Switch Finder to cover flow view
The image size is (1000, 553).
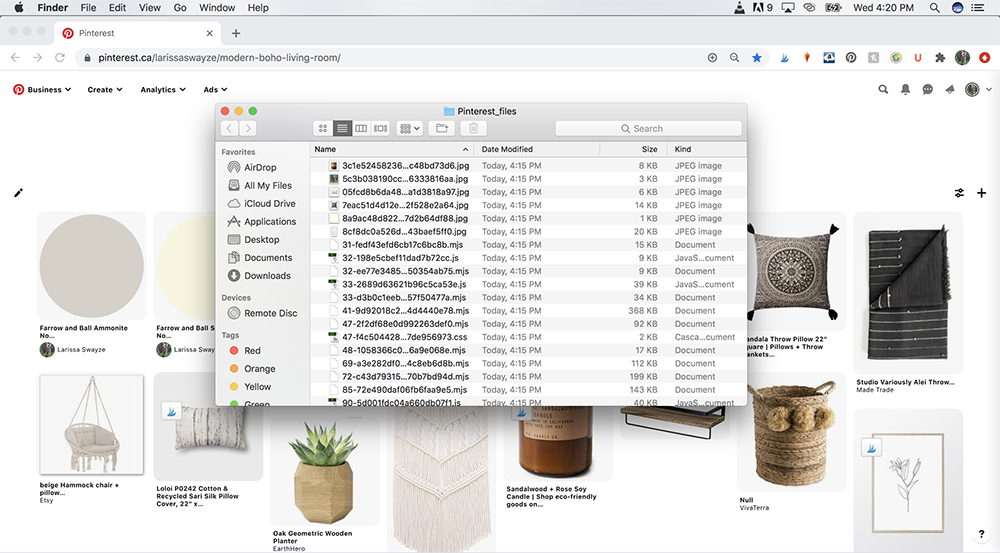pyautogui.click(x=381, y=128)
